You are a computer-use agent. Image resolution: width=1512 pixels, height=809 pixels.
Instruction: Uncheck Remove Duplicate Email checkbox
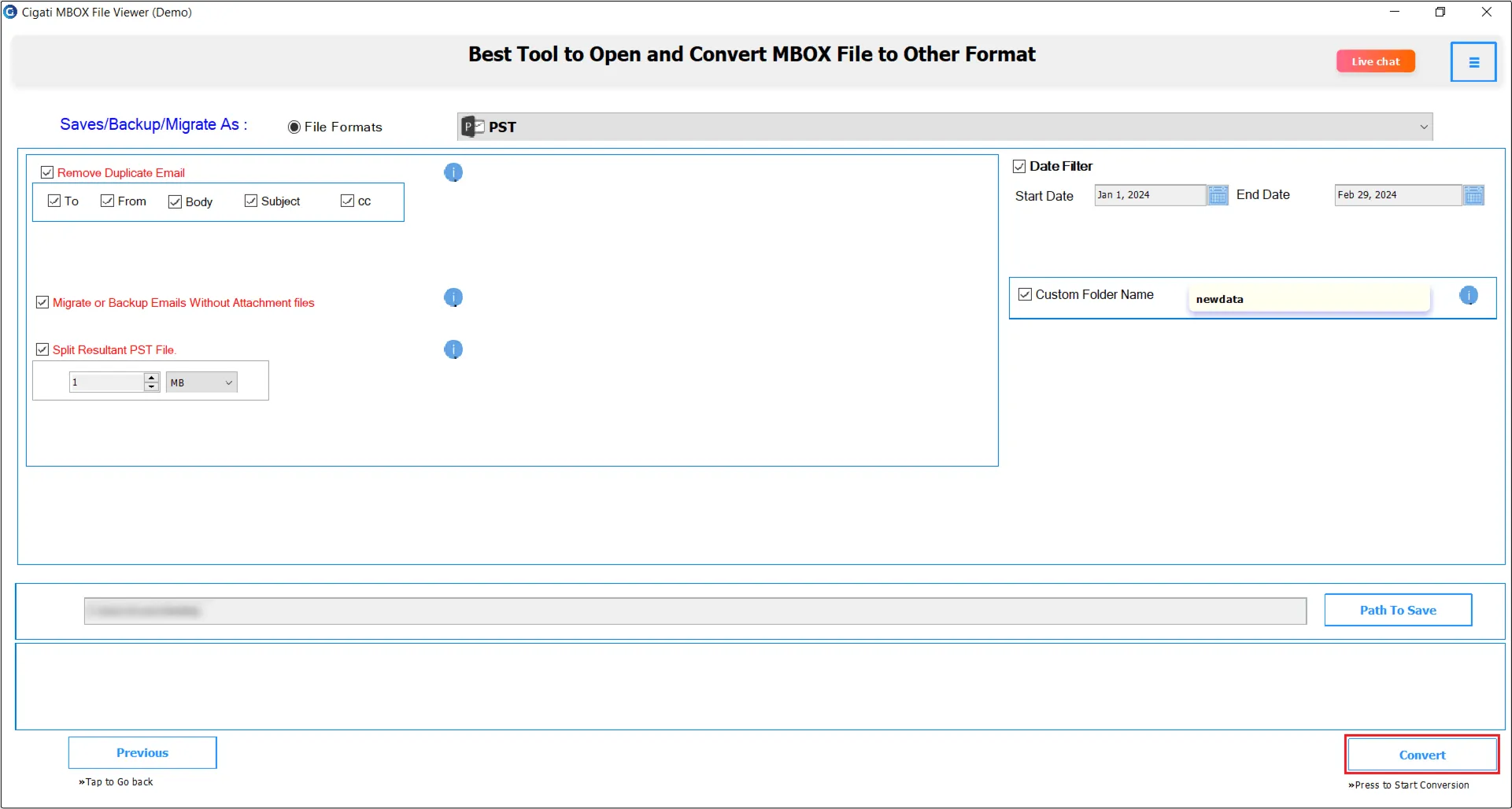(x=47, y=172)
